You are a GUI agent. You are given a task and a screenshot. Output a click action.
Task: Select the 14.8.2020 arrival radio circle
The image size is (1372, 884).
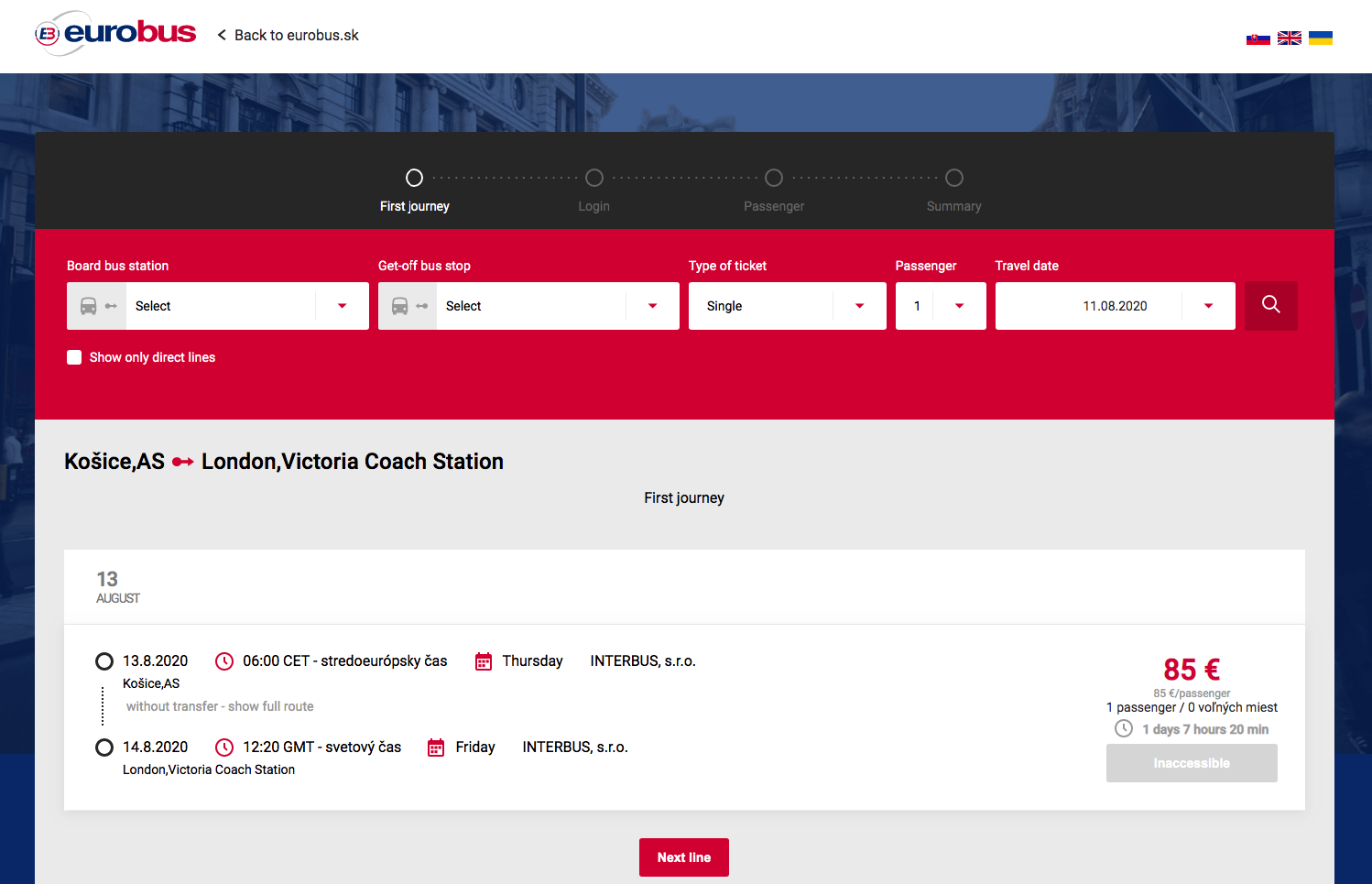[104, 748]
